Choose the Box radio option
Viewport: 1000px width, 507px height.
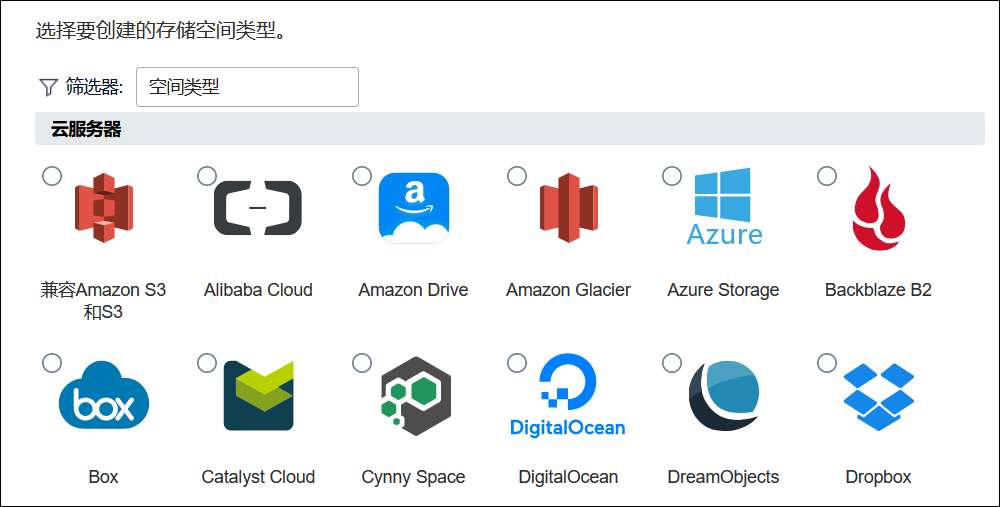52,363
